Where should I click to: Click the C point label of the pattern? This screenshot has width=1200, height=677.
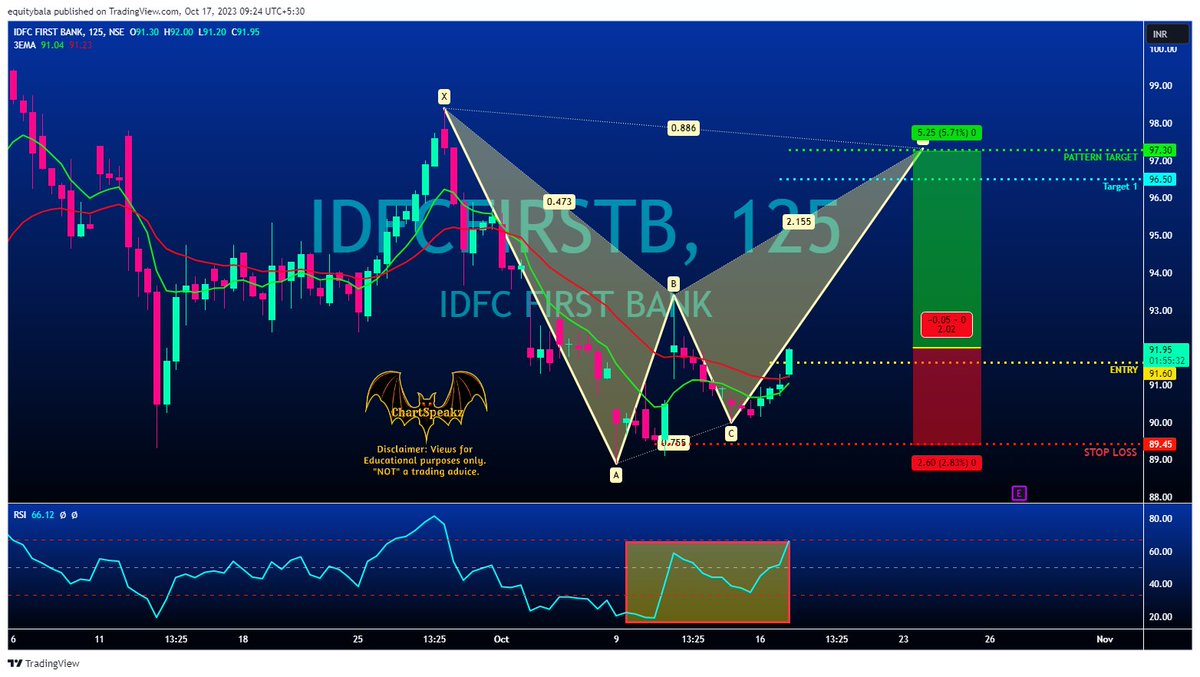731,433
